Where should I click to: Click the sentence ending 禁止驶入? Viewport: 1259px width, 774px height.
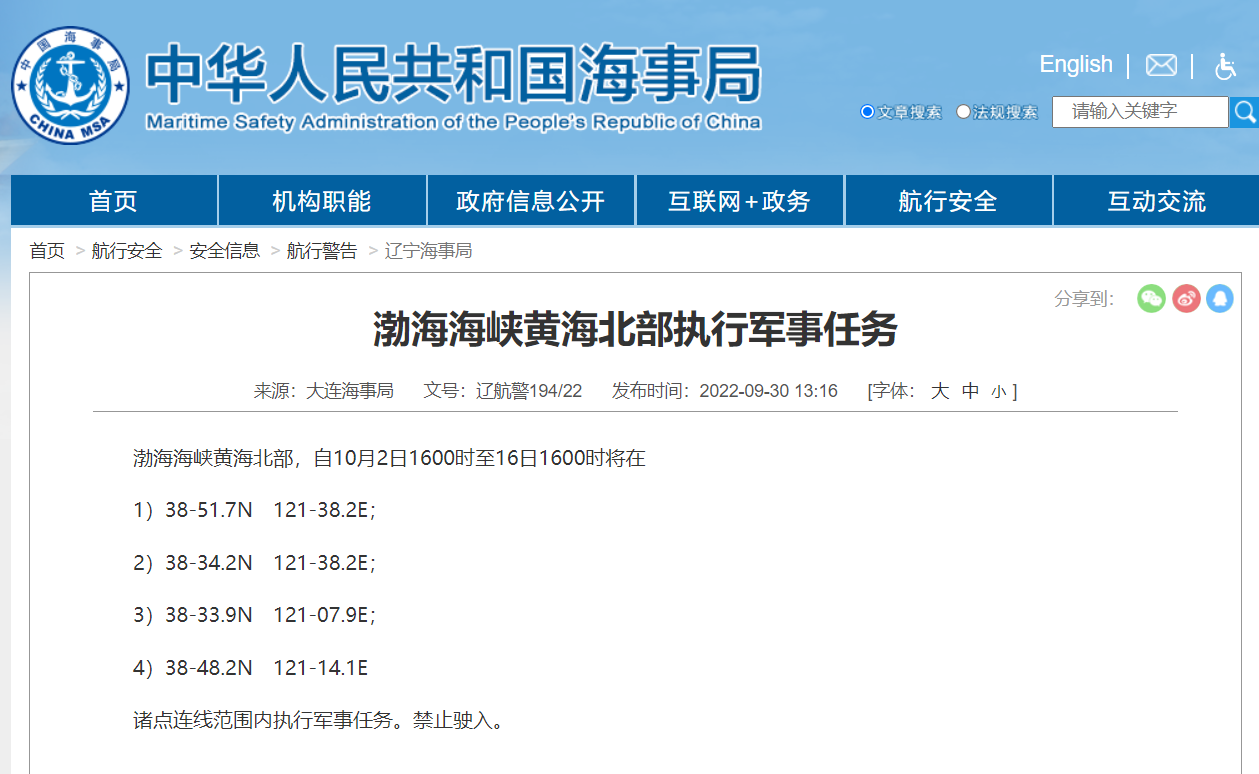click(319, 720)
